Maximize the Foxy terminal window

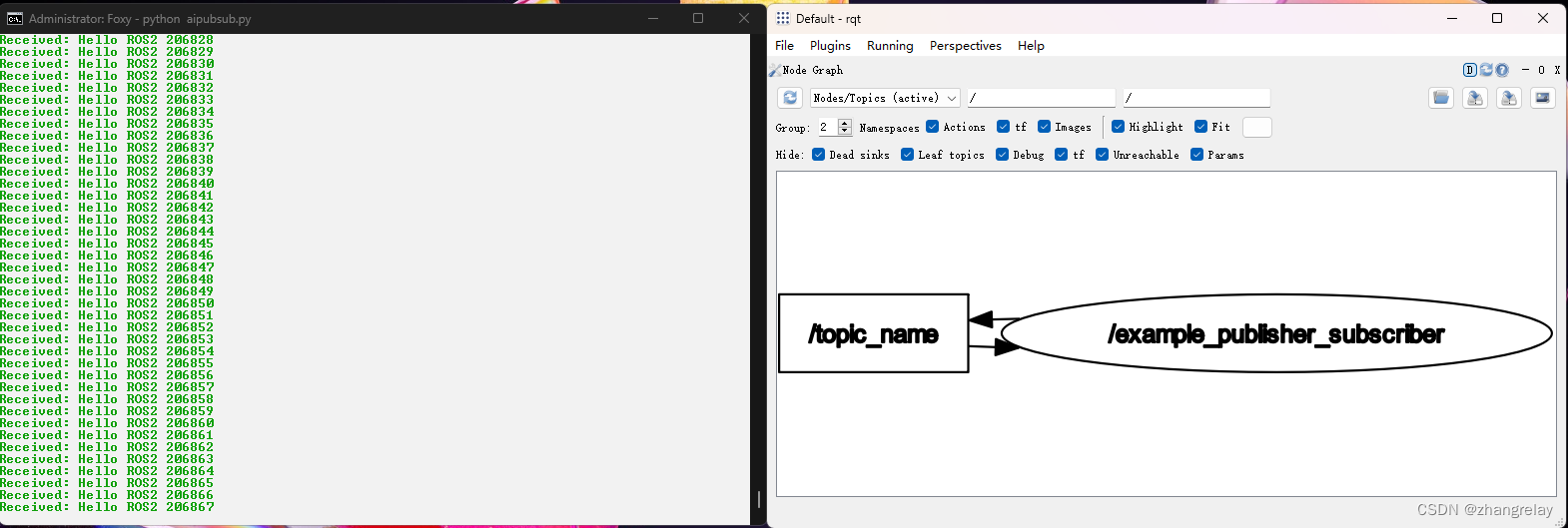[698, 18]
